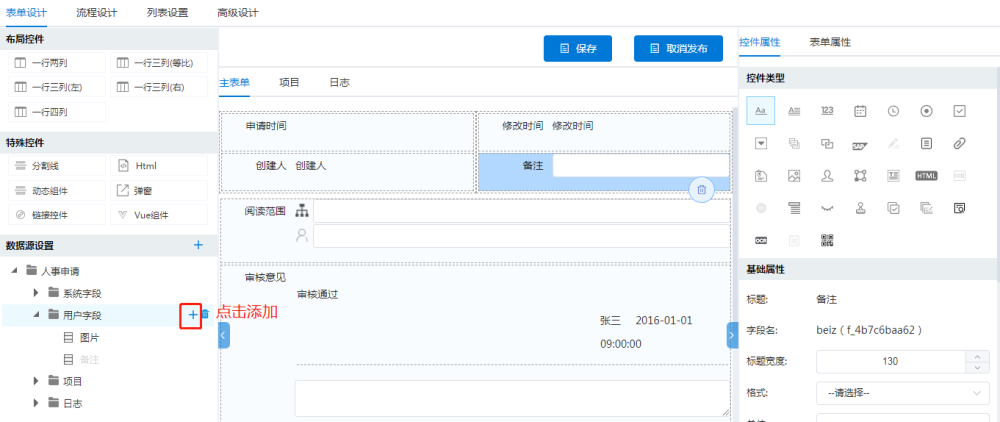Image resolution: width=1000 pixels, height=422 pixels.
Task: Open the 表单属性 tab
Action: (x=829, y=42)
